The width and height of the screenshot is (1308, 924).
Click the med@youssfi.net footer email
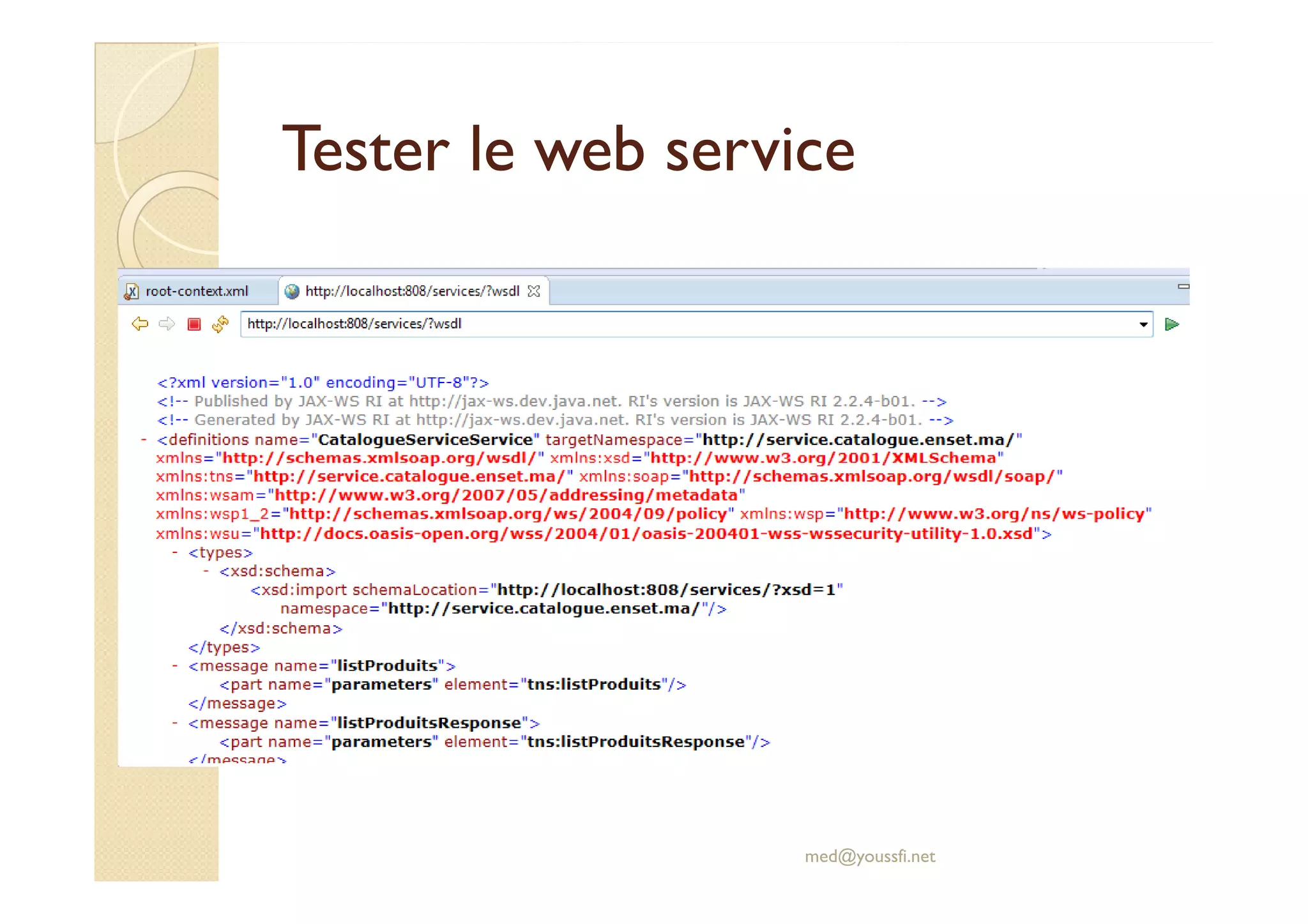(870, 856)
